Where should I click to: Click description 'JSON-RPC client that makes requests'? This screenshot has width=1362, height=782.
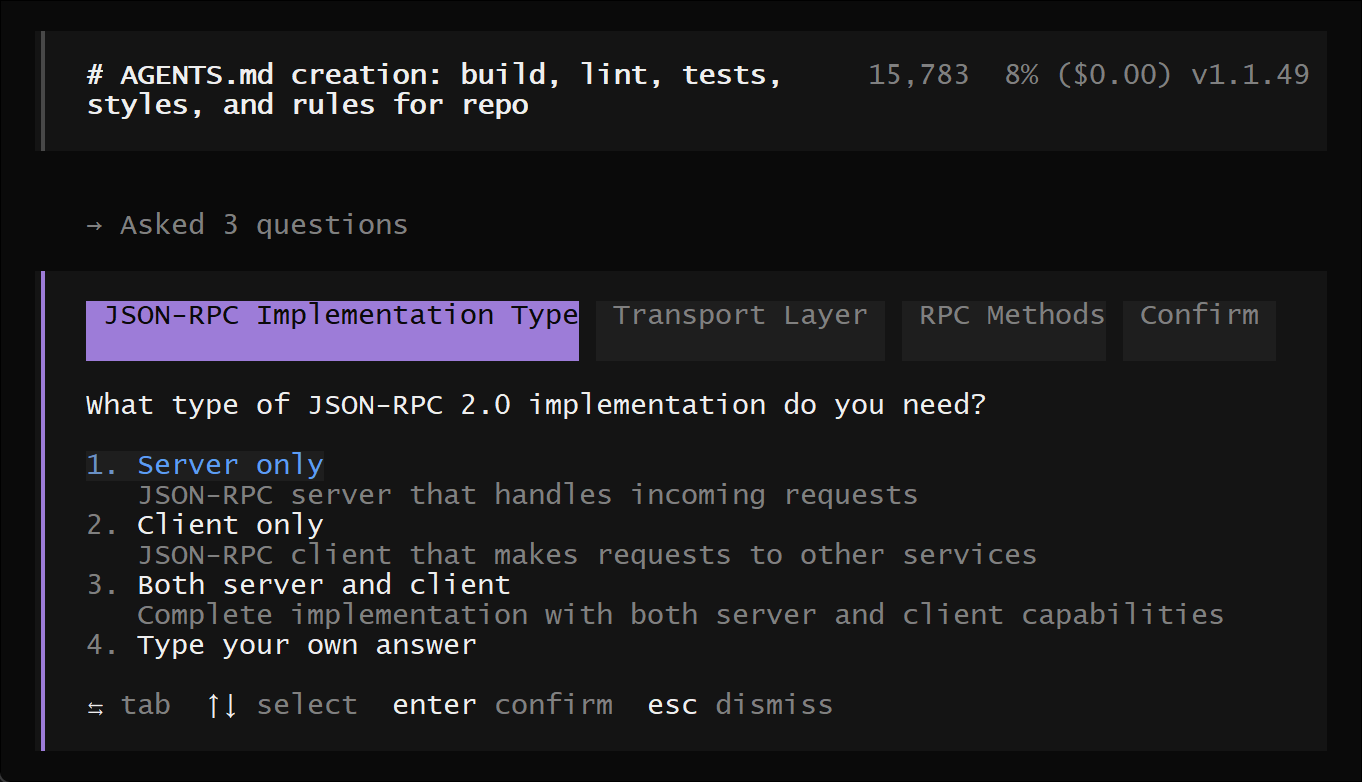point(587,555)
